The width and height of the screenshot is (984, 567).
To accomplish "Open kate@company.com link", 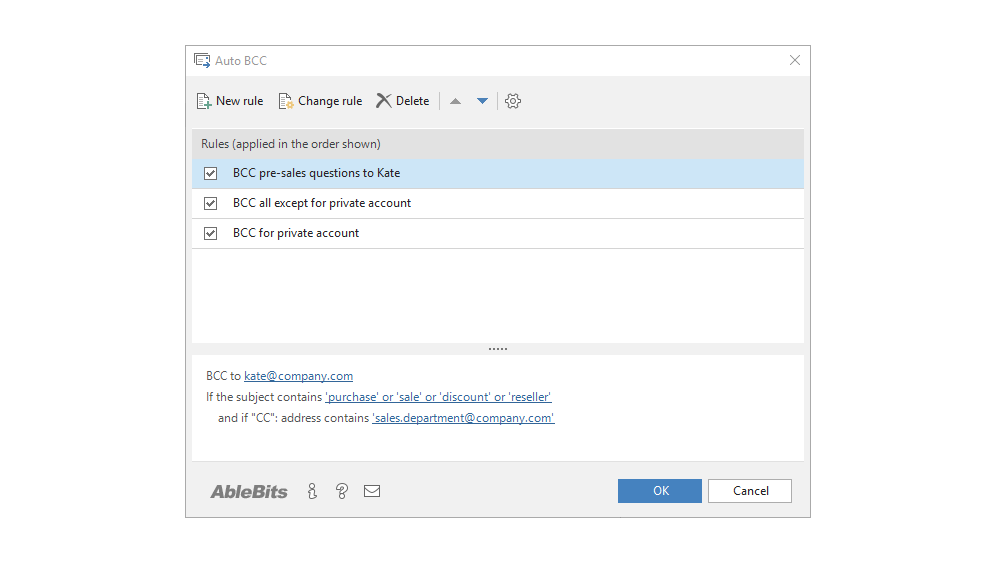I will 298,376.
